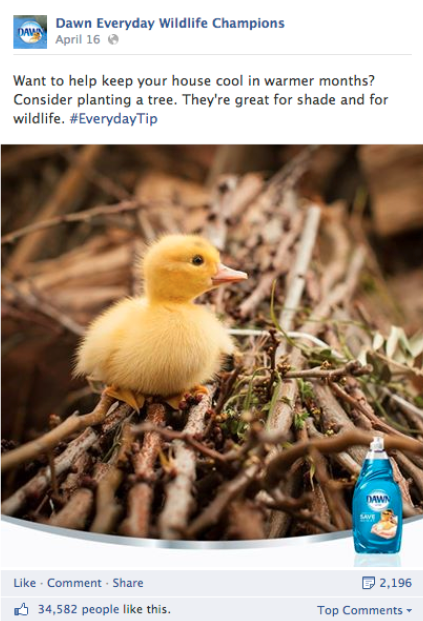Open the Dawn page profile picture

(30, 32)
